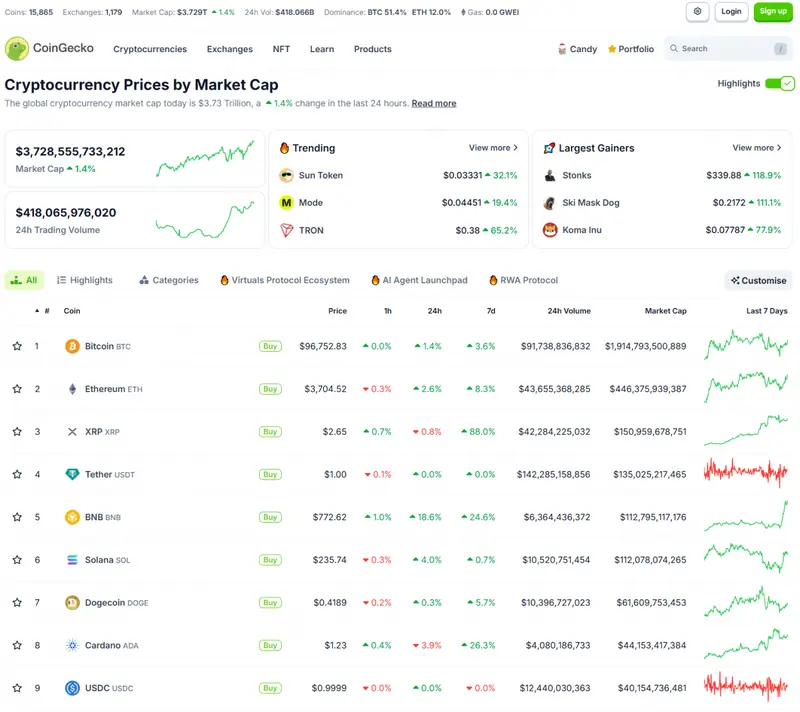Click the CoinGecko gecko logo
Viewport: 800px width, 712px height.
17,48
